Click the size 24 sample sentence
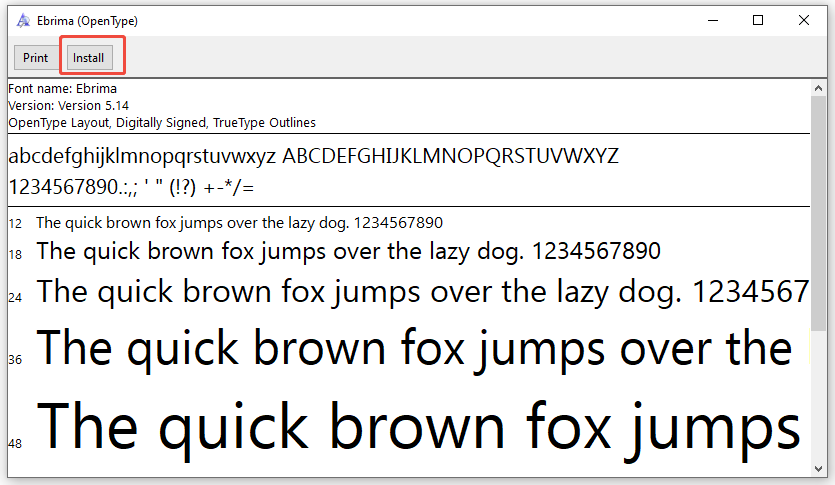 click(x=423, y=292)
